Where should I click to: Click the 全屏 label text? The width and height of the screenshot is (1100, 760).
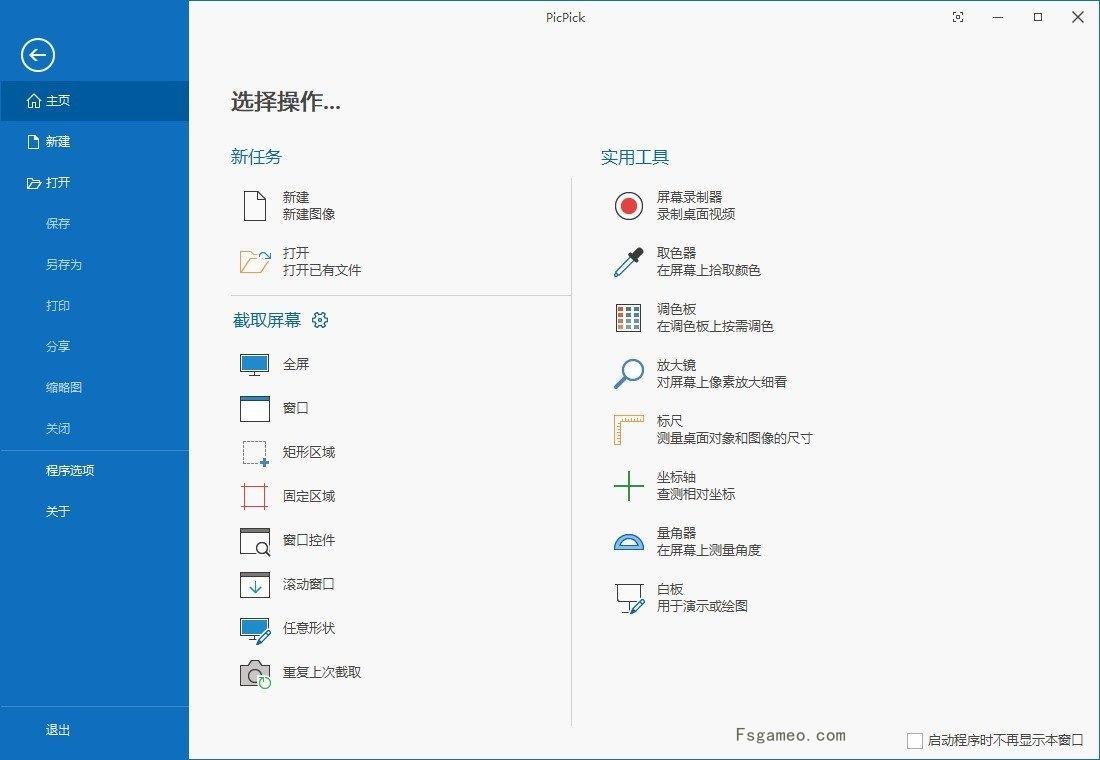point(296,364)
